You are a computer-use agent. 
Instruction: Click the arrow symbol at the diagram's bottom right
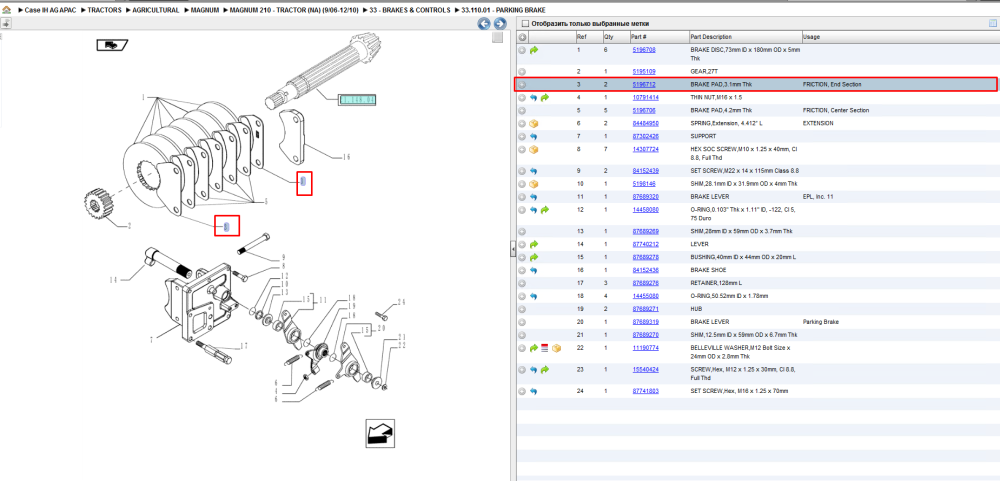(x=379, y=433)
